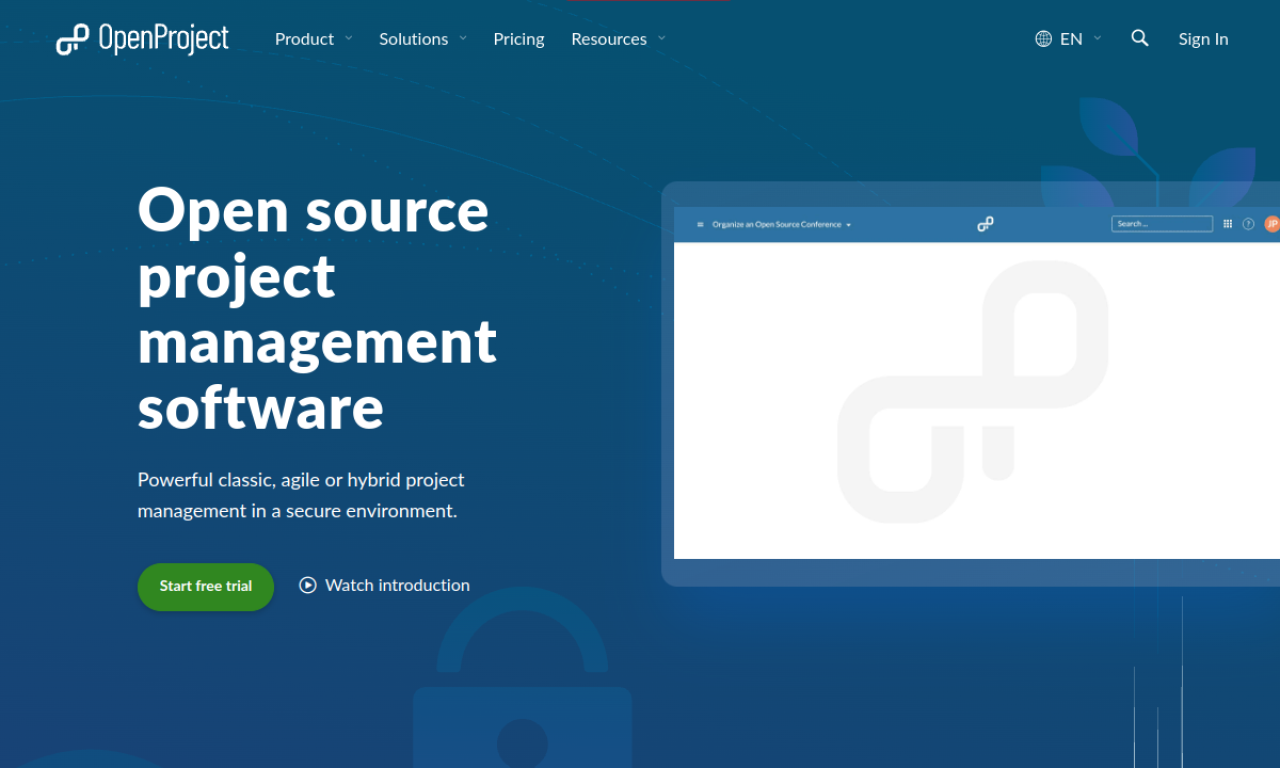The height and width of the screenshot is (768, 1280).
Task: Click the modules grid icon in the preview toolbar
Action: click(1227, 223)
